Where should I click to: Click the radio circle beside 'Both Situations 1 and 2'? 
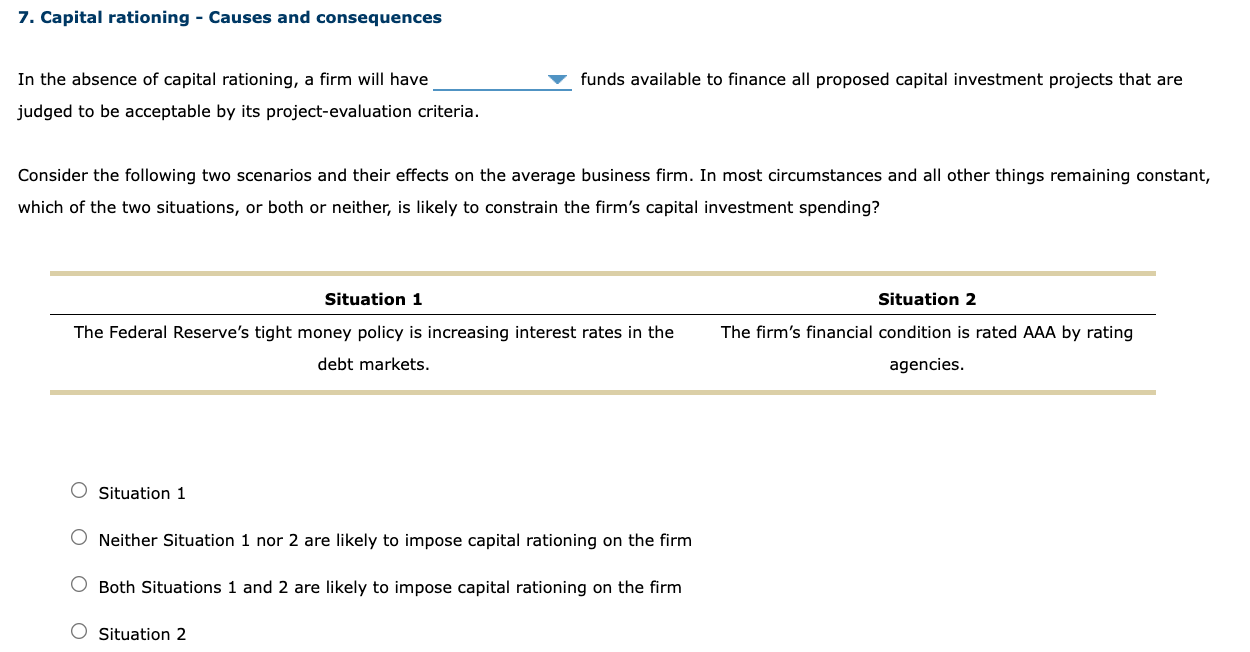click(78, 583)
